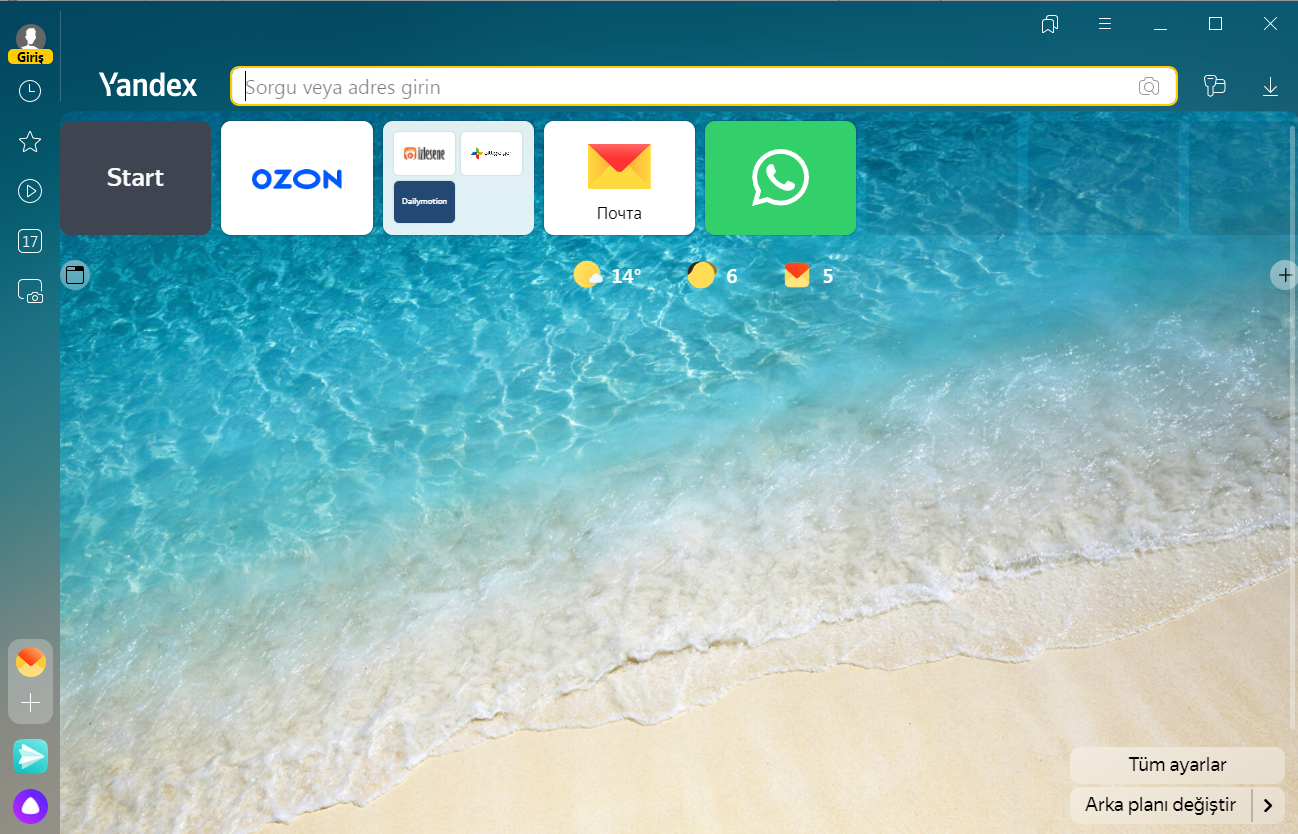The width and height of the screenshot is (1298, 834).
Task: Open the browser hamburger menu
Action: point(1105,24)
